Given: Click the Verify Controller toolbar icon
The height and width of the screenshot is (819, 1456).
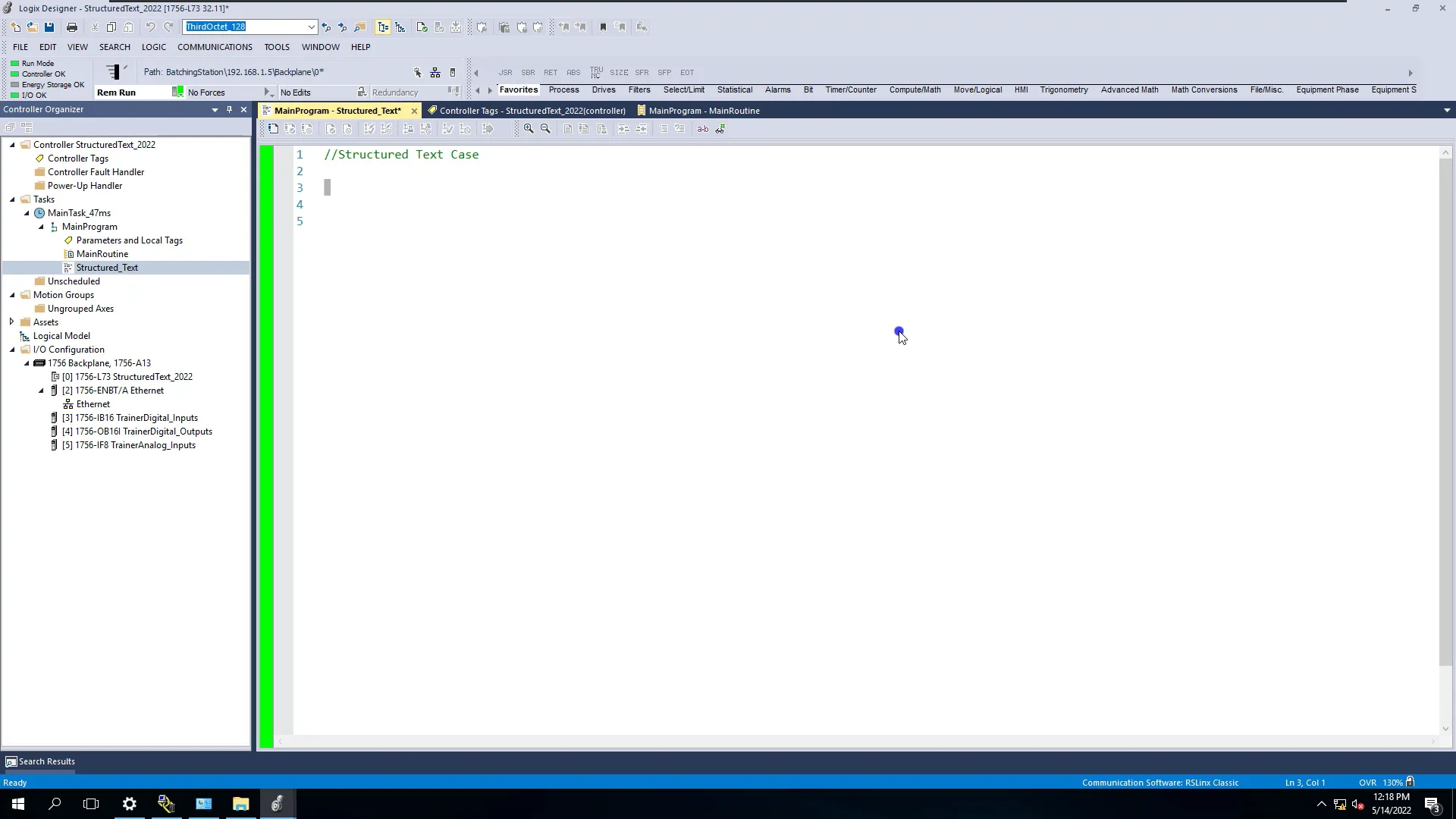Looking at the screenshot, I should 439,27.
